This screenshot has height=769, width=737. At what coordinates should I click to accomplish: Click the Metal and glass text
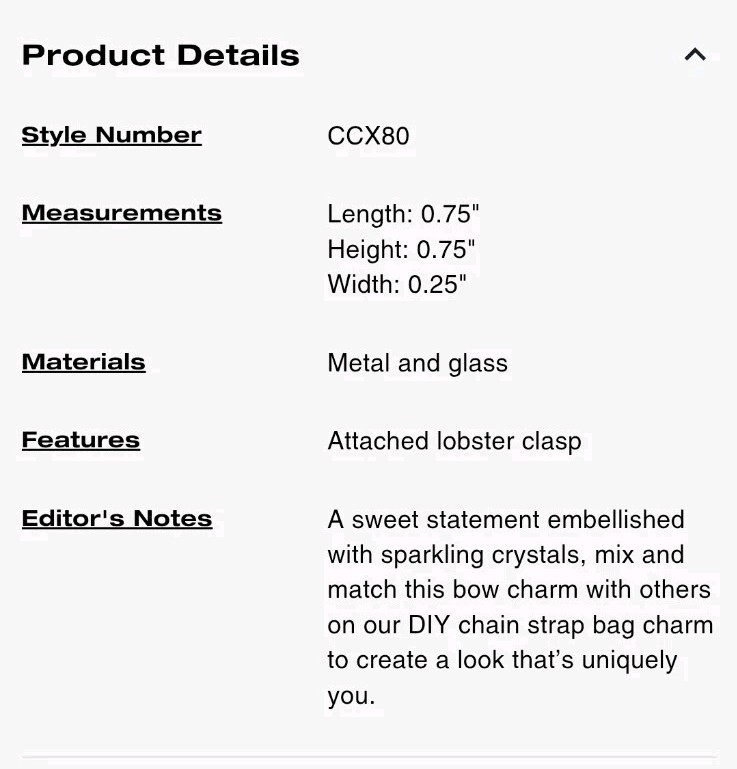coord(417,363)
